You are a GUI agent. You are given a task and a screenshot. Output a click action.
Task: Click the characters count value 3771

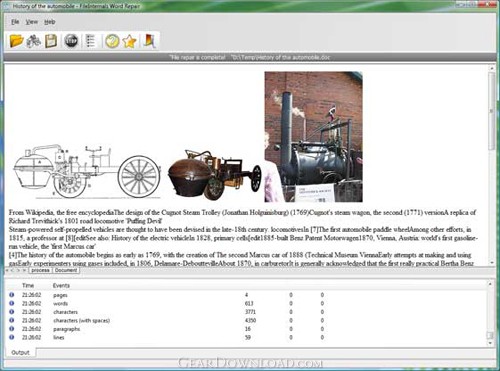coord(250,312)
